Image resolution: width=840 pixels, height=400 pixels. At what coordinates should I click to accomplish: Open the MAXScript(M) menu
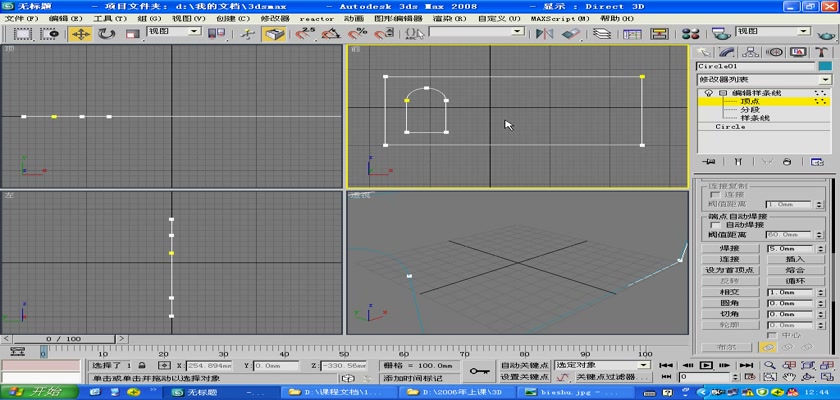[560, 18]
